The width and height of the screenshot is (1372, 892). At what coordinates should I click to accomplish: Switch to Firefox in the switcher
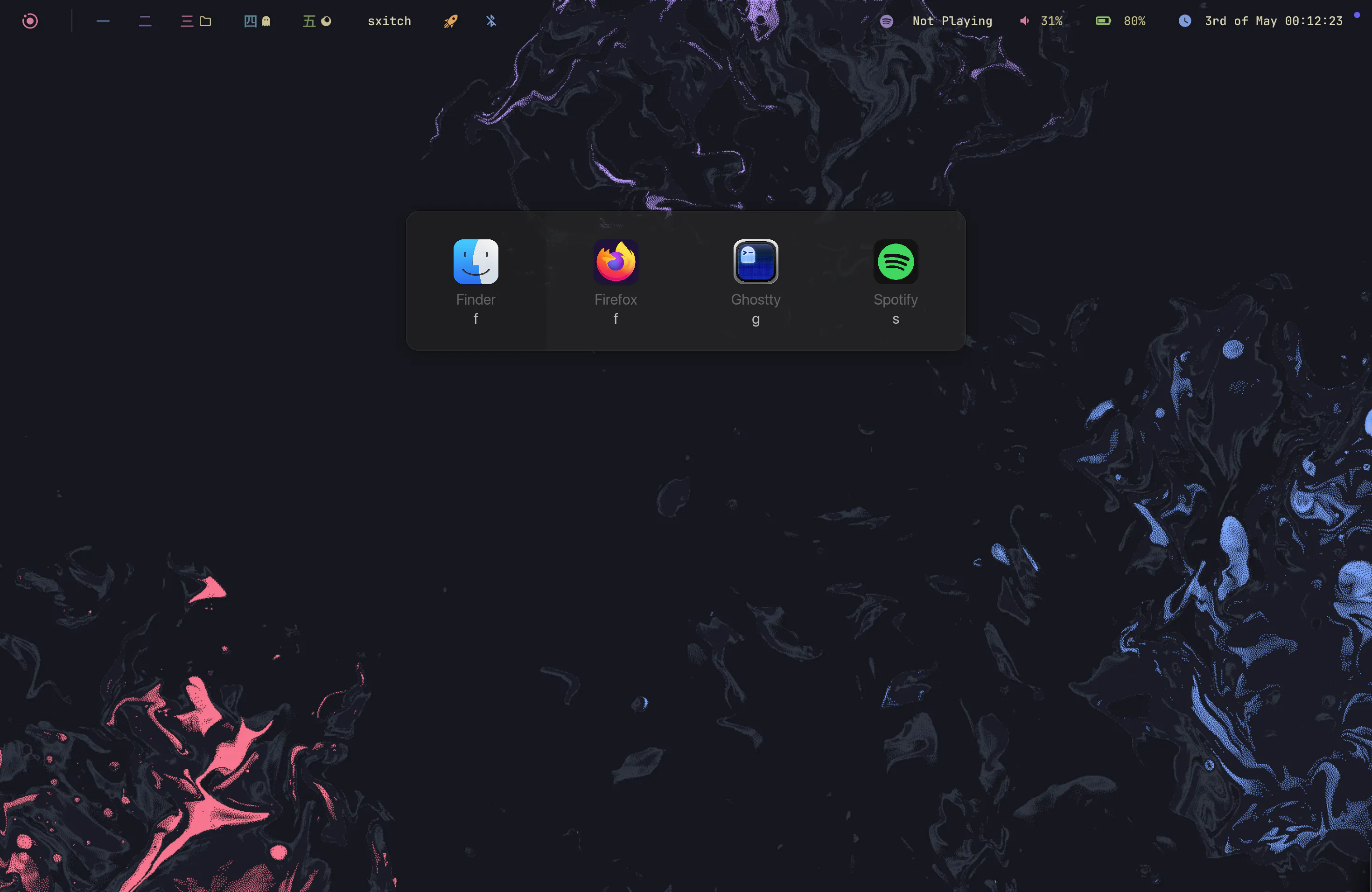(x=616, y=262)
